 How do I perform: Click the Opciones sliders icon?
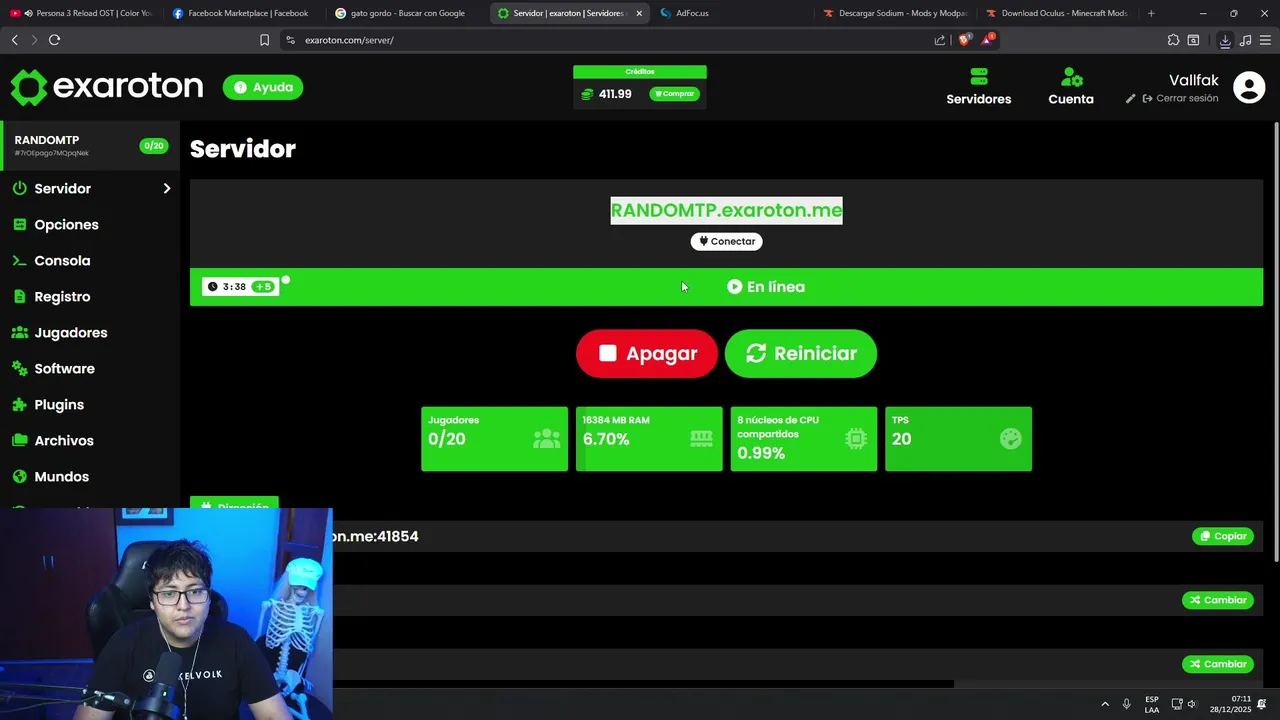[x=19, y=224]
